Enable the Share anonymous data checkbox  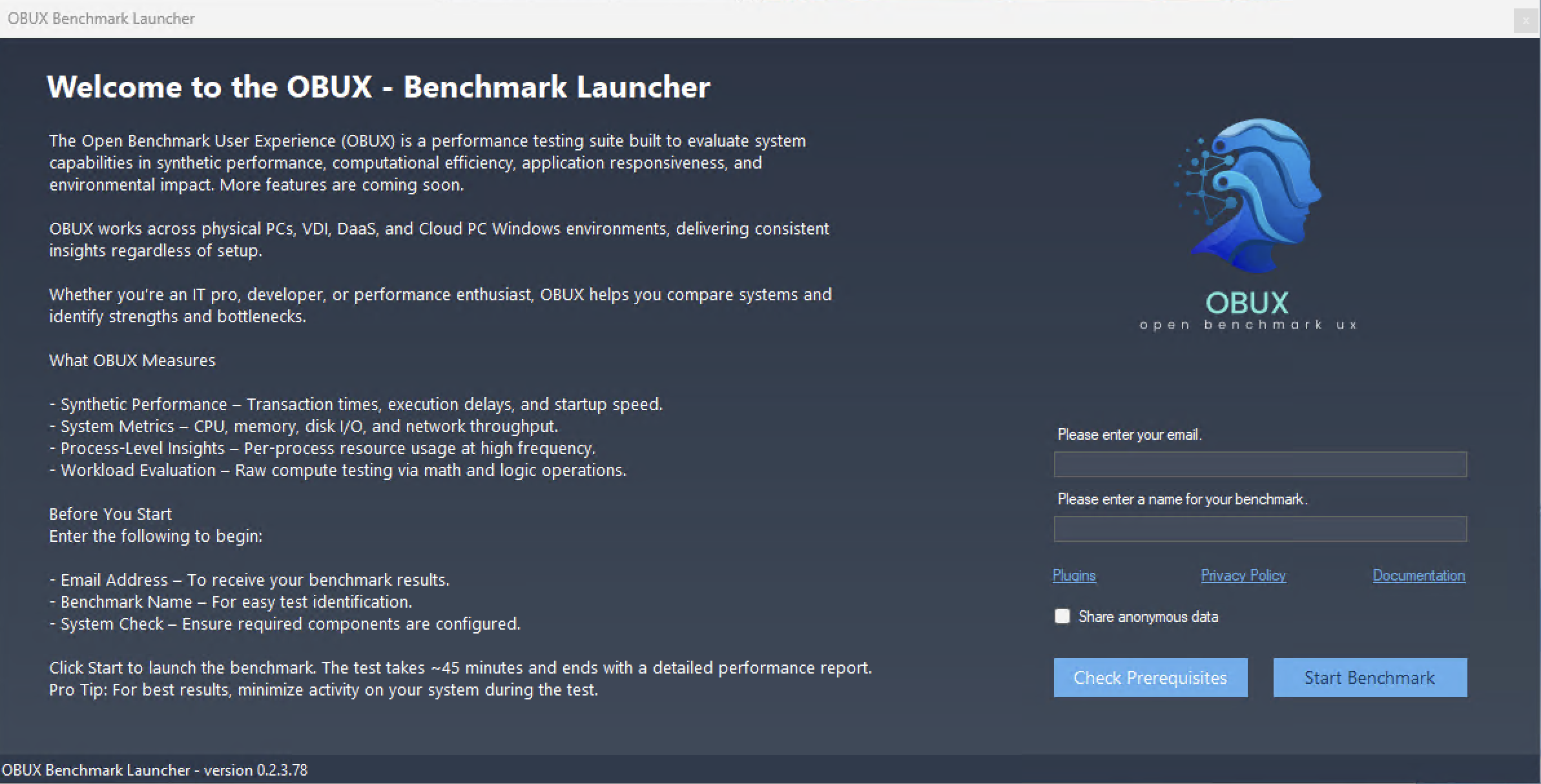click(x=1062, y=616)
